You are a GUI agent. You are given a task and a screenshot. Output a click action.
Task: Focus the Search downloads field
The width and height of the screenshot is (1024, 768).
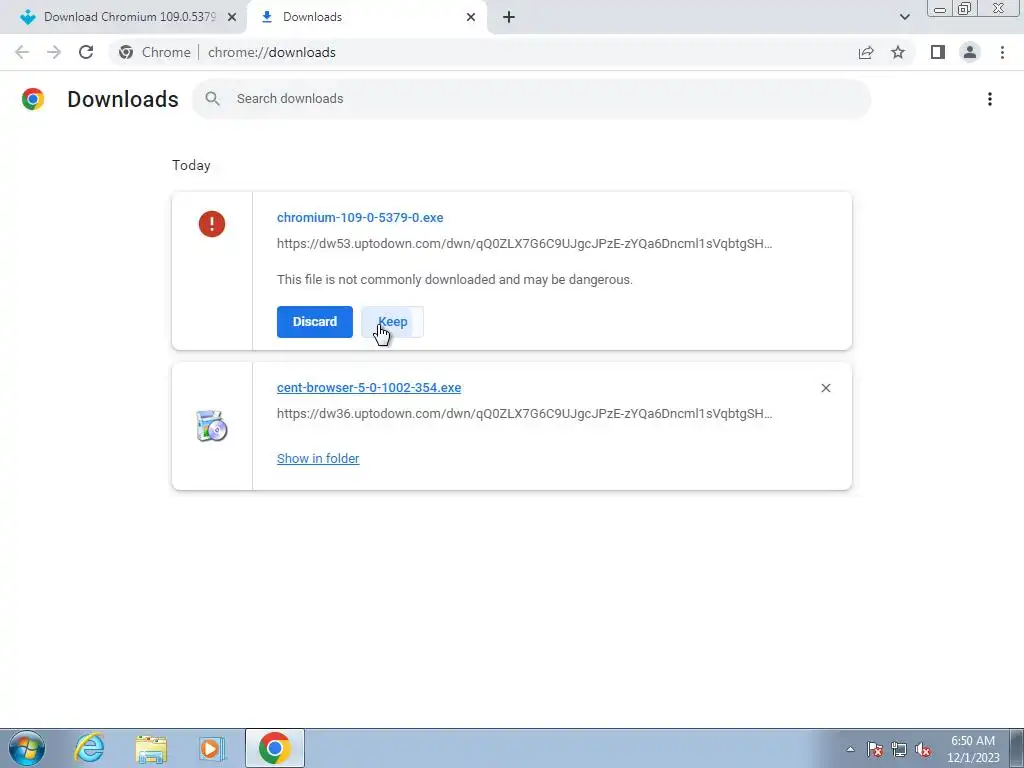click(x=532, y=99)
